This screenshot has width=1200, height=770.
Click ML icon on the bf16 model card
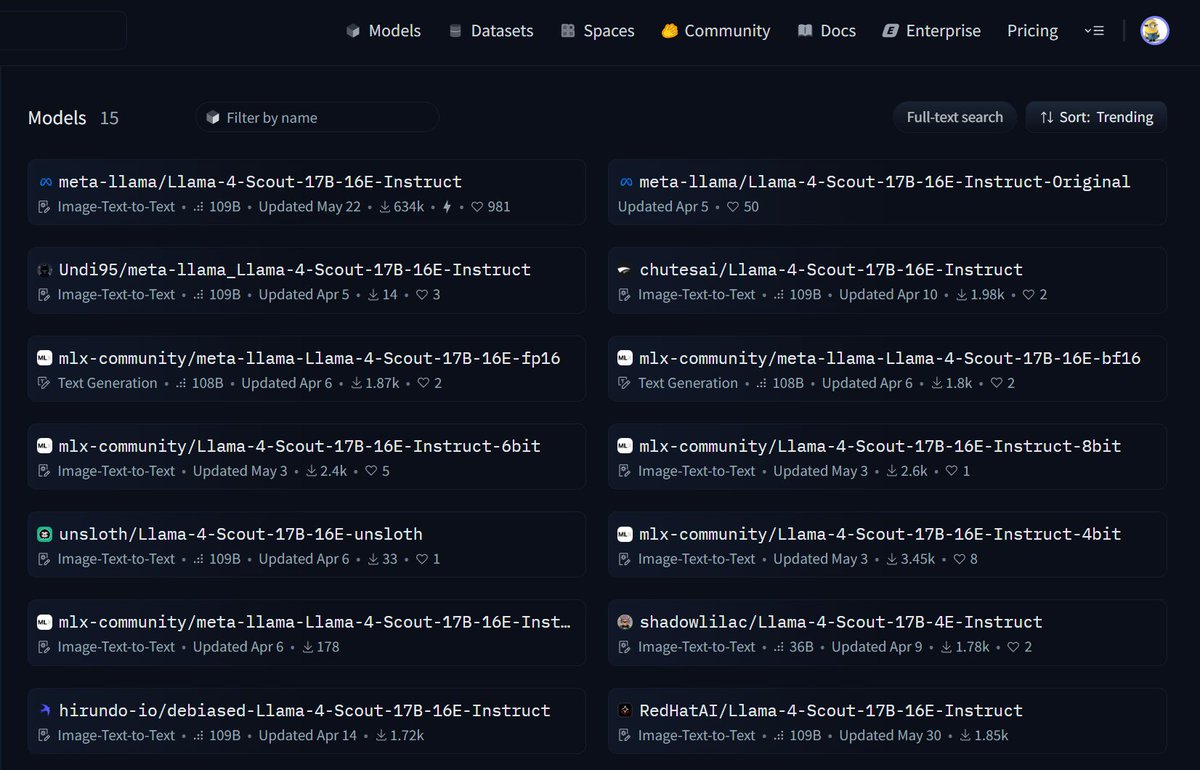625,358
